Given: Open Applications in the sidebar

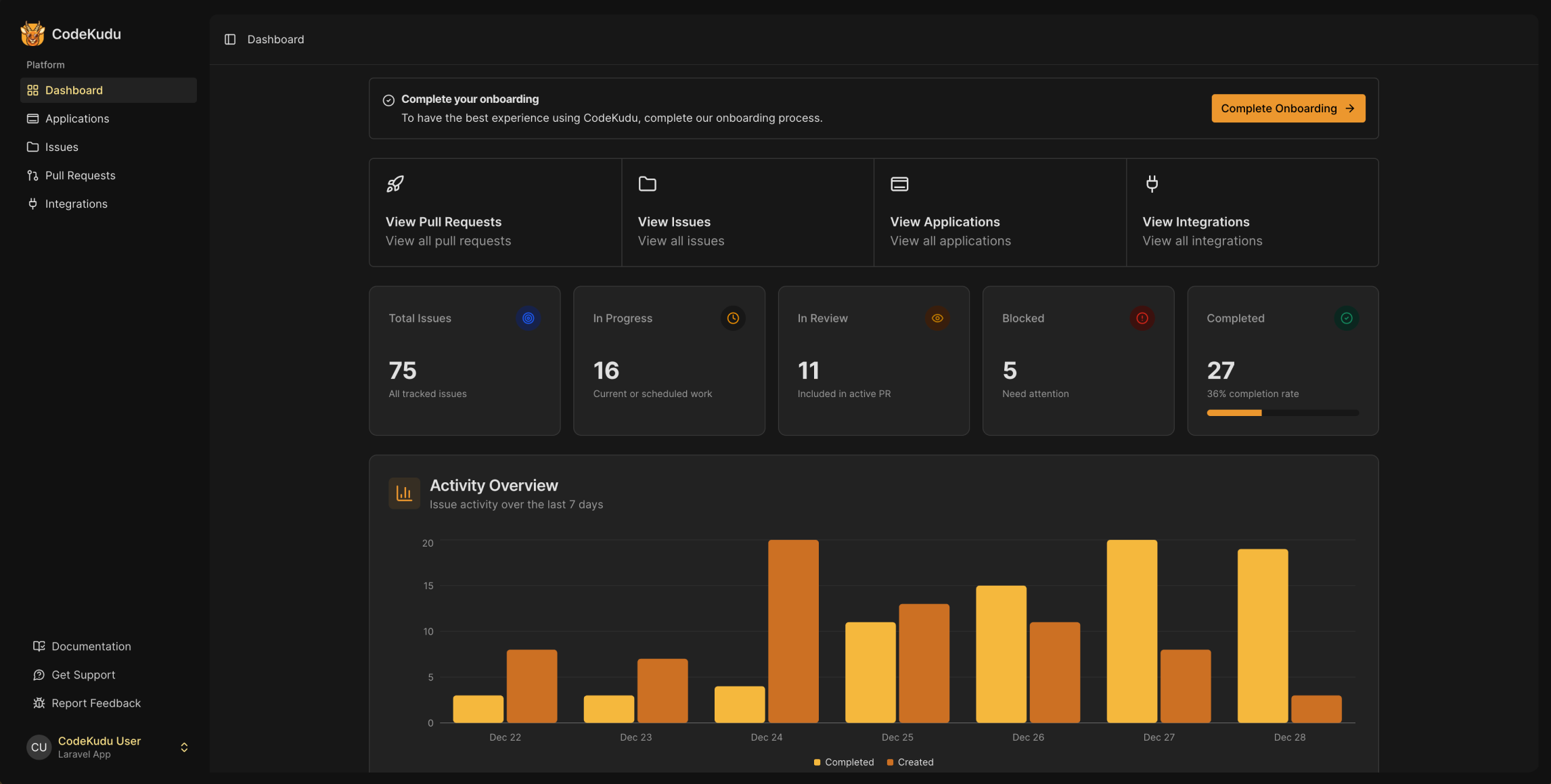Looking at the screenshot, I should pos(76,119).
